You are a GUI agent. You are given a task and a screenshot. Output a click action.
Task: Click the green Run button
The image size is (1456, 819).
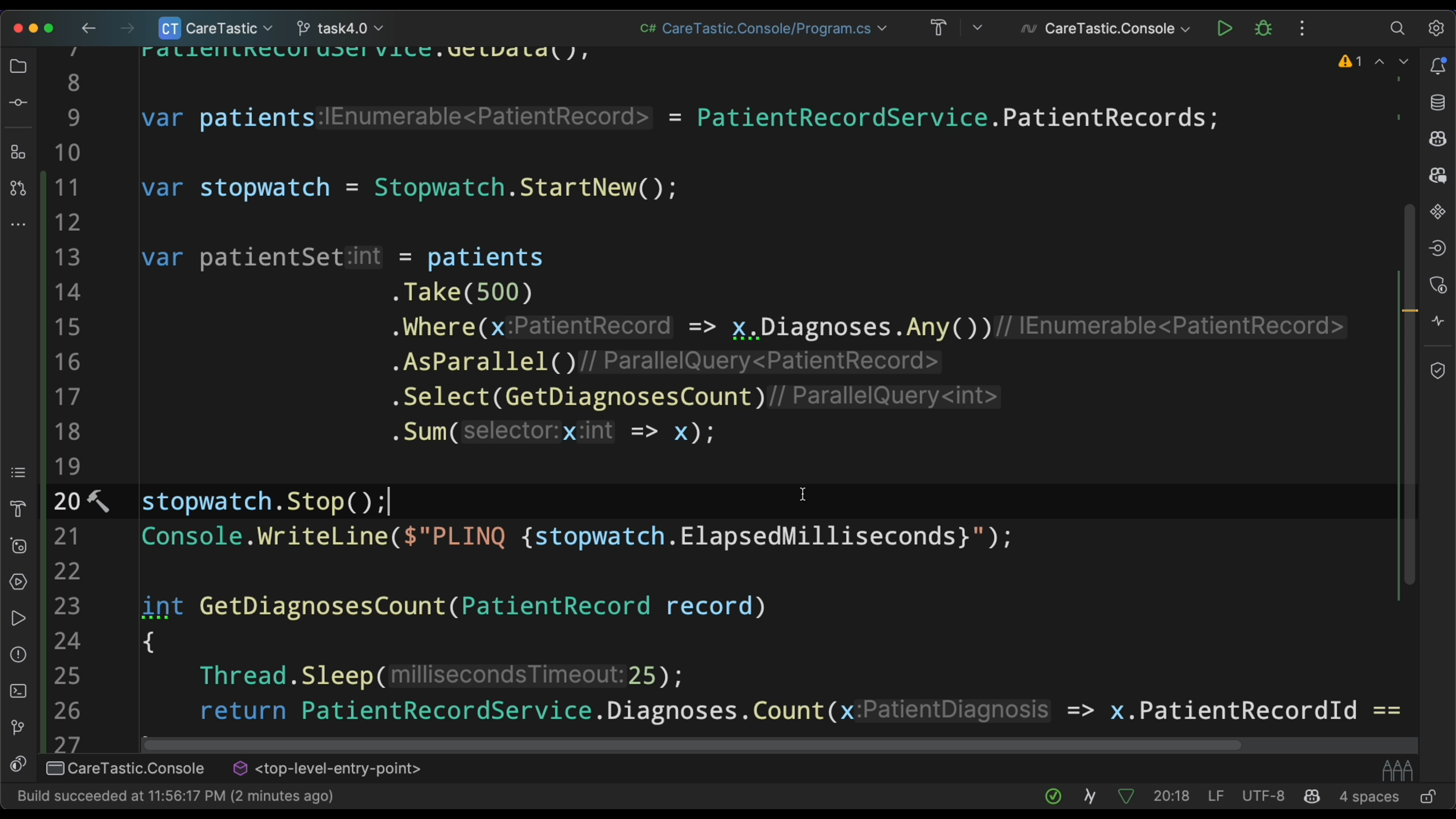coord(1224,28)
